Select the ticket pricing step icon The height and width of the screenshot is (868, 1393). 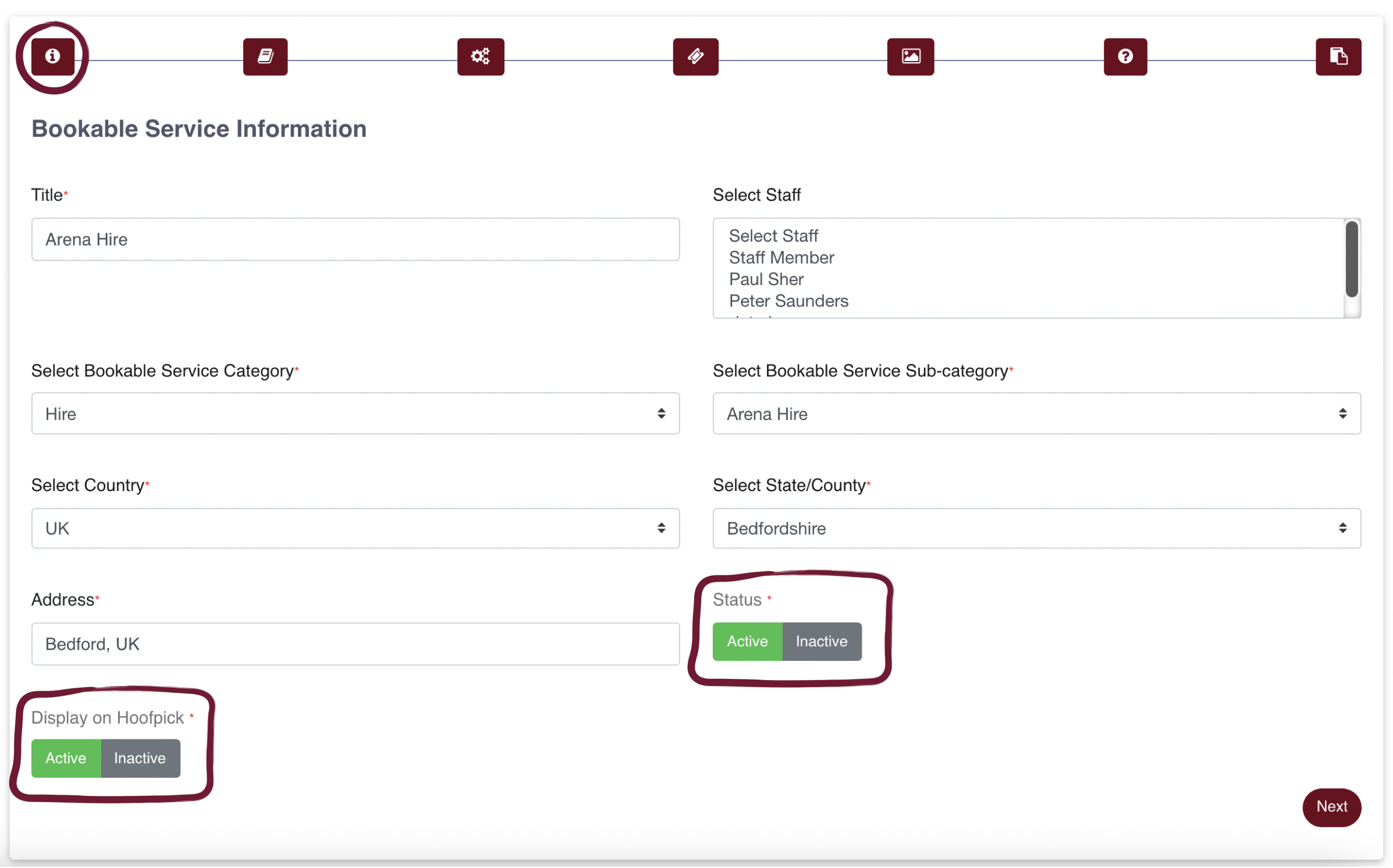pos(696,56)
